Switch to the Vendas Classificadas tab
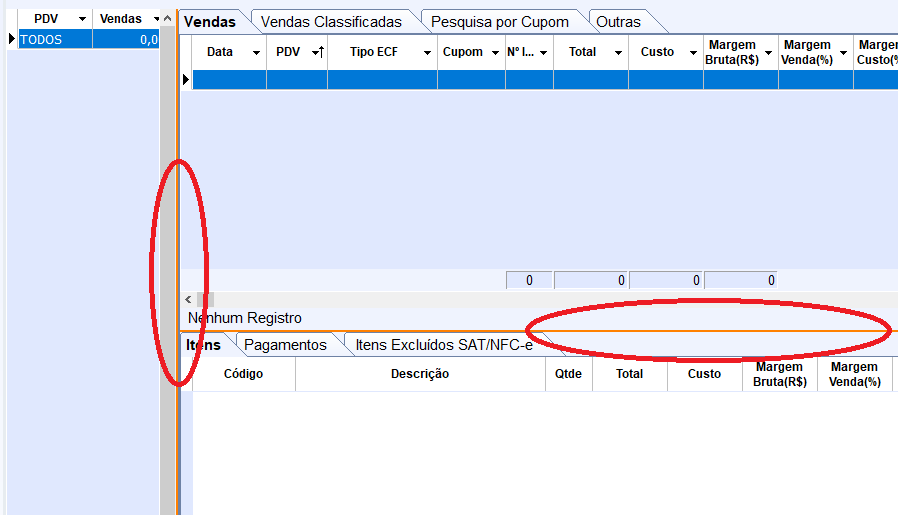Screen dimensions: 898x515 tap(331, 21)
